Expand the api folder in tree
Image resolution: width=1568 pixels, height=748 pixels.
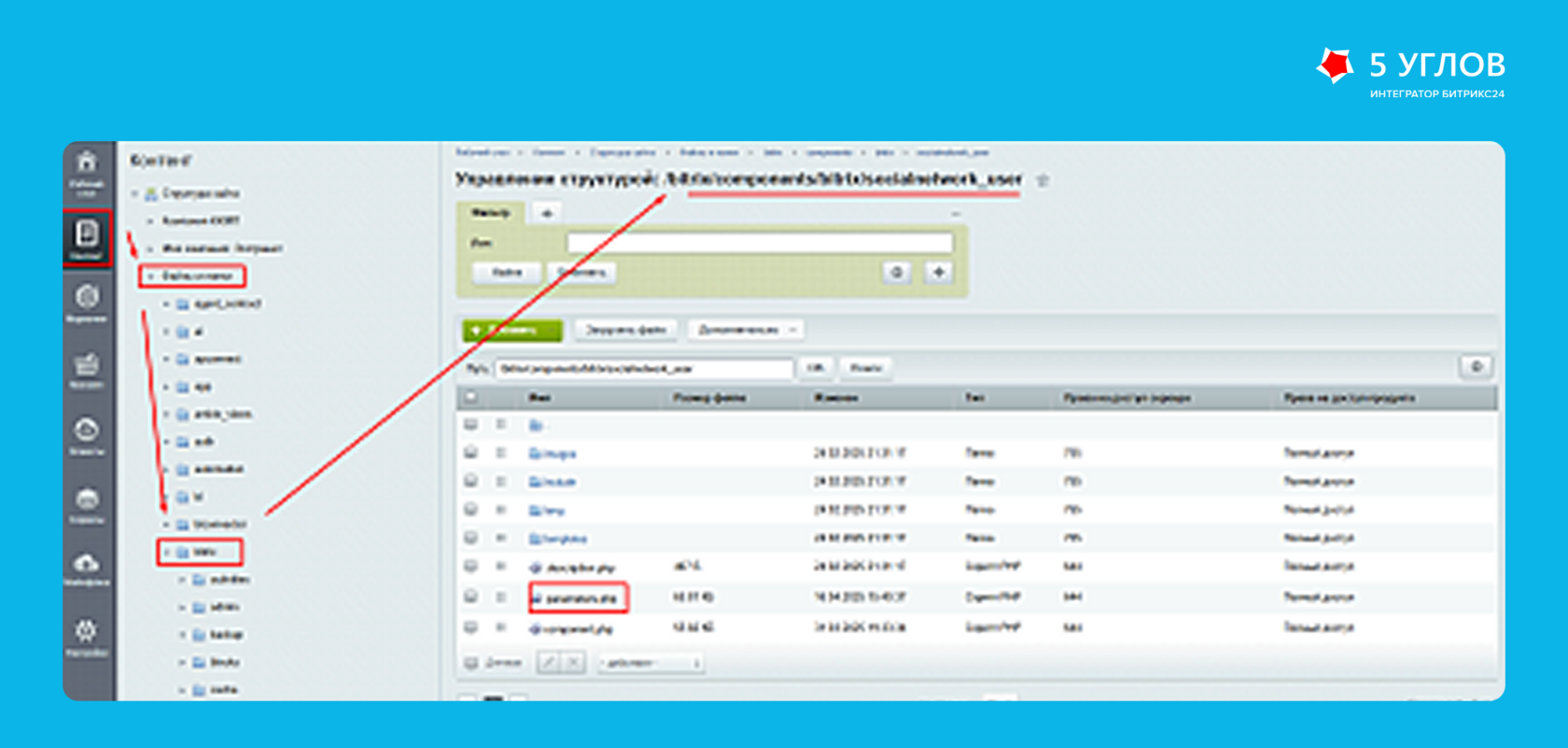click(x=167, y=387)
